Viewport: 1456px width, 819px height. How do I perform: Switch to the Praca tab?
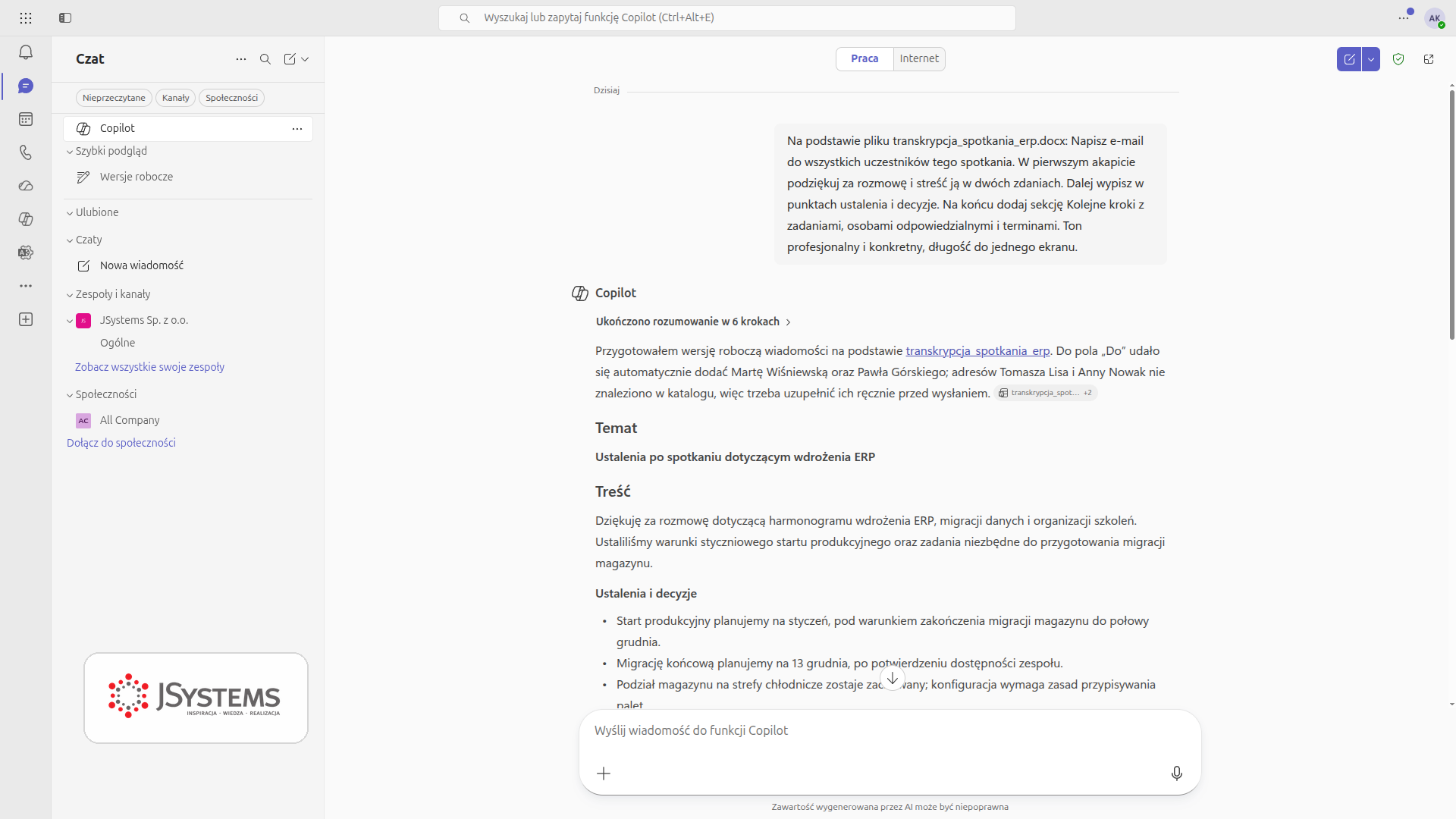pyautogui.click(x=864, y=59)
